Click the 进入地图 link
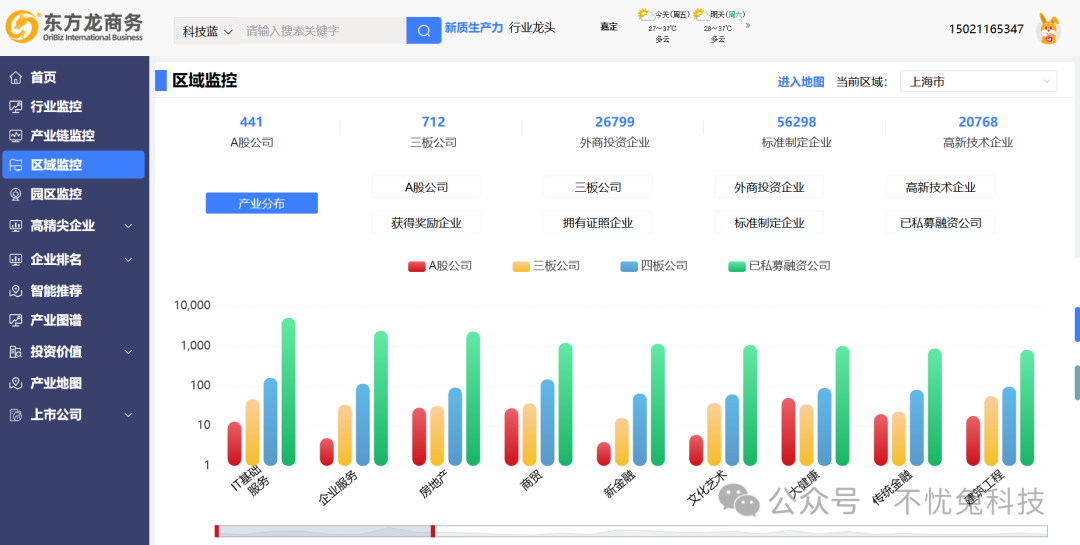Screen dimensions: 1080x545 pyautogui.click(x=801, y=82)
